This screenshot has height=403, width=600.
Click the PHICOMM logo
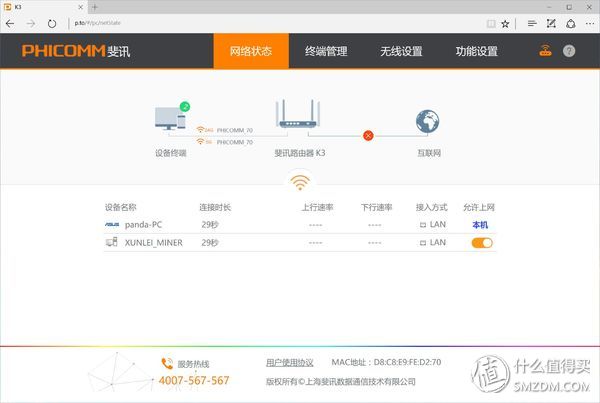76,51
